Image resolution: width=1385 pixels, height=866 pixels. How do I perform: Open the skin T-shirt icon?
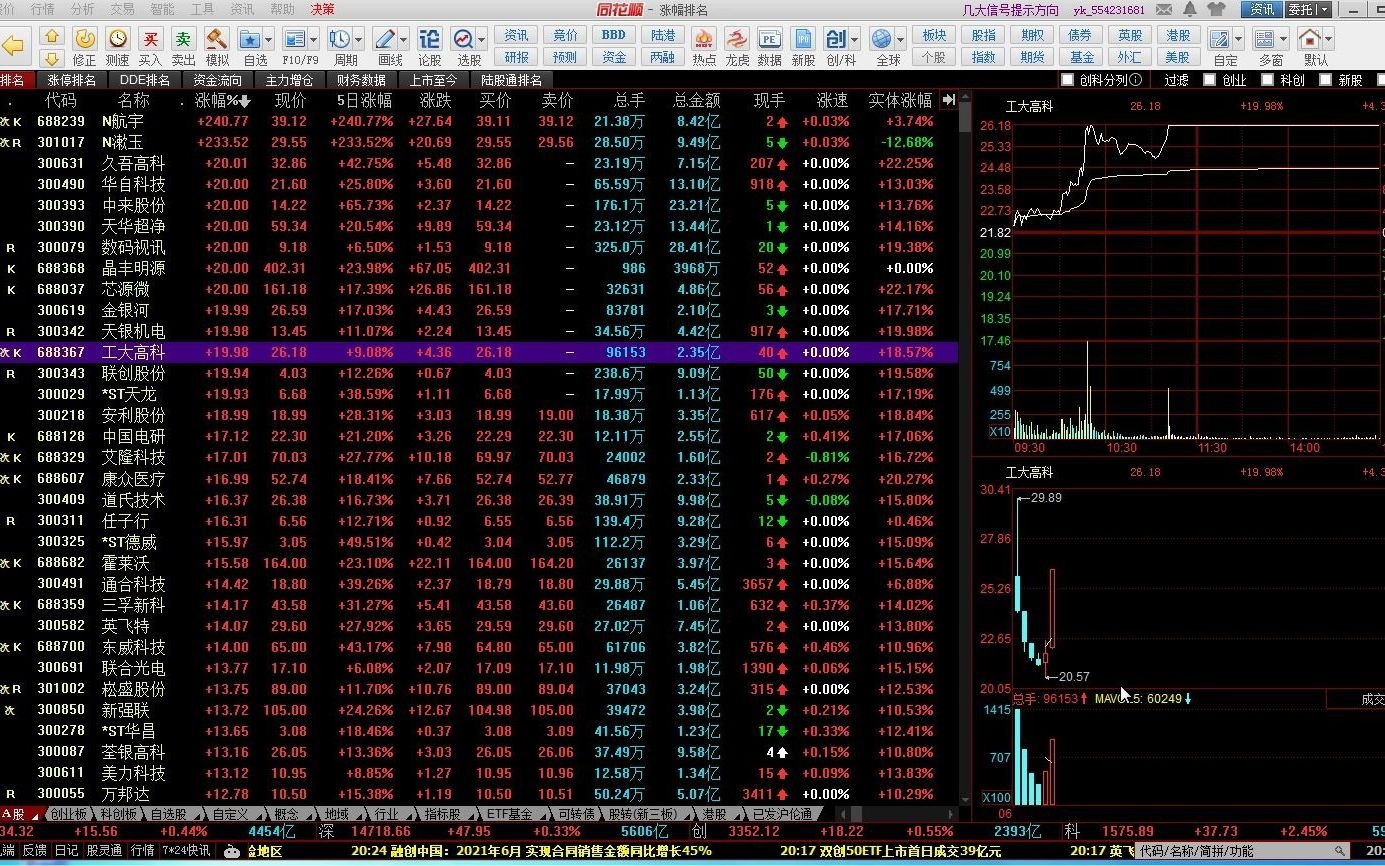pos(1216,9)
